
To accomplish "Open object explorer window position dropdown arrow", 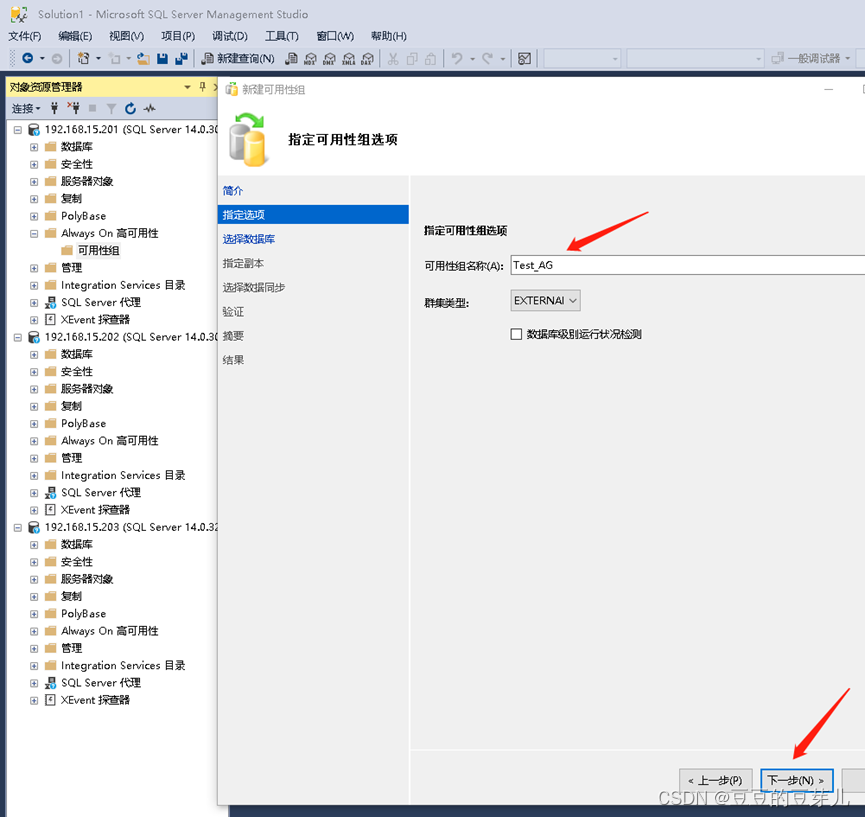I will coord(188,87).
